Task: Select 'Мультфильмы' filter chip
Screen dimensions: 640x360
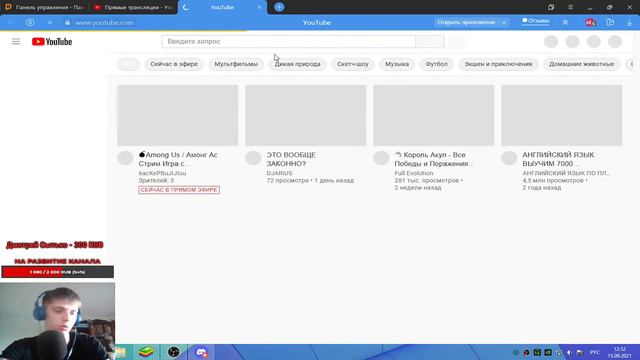Action: click(236, 64)
